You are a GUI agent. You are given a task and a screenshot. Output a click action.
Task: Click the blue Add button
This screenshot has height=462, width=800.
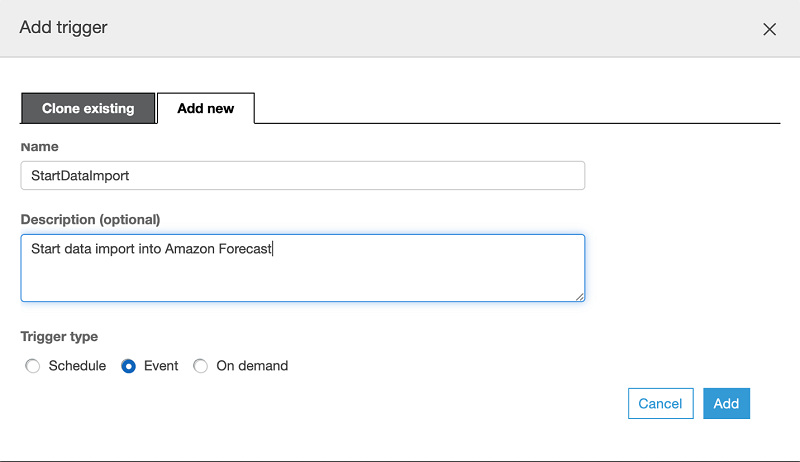(x=726, y=403)
